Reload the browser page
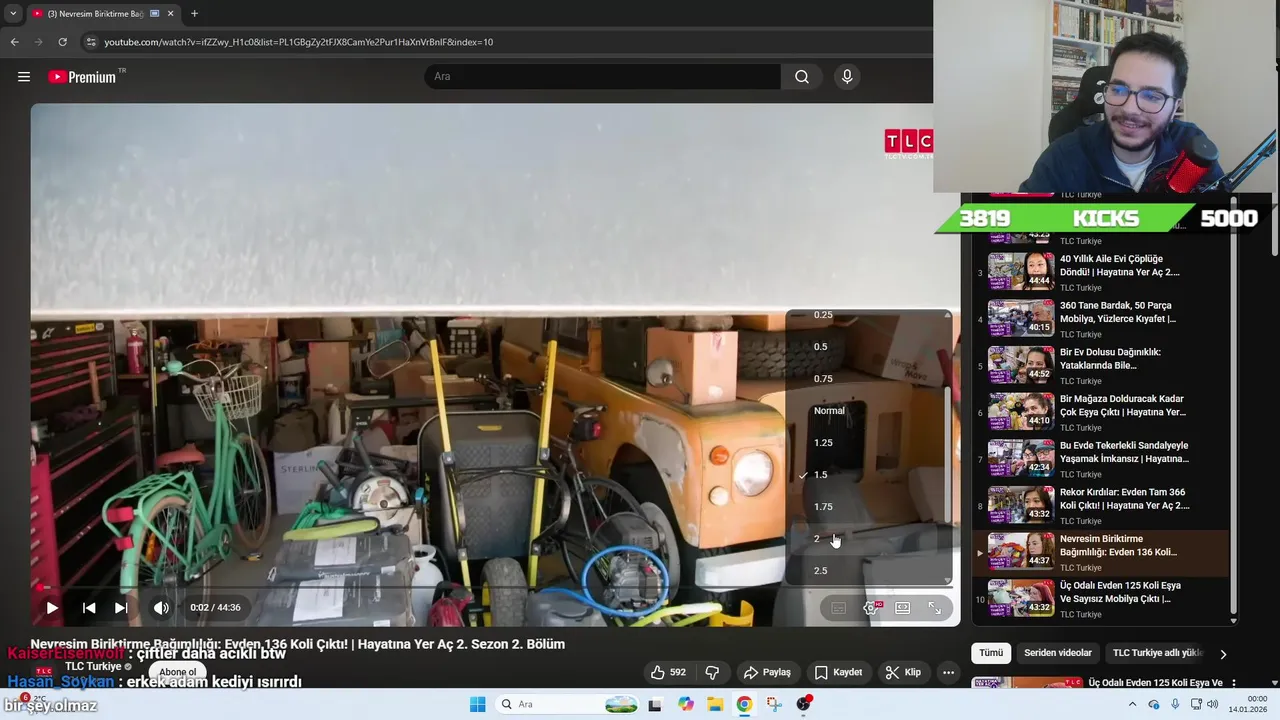 pyautogui.click(x=62, y=42)
